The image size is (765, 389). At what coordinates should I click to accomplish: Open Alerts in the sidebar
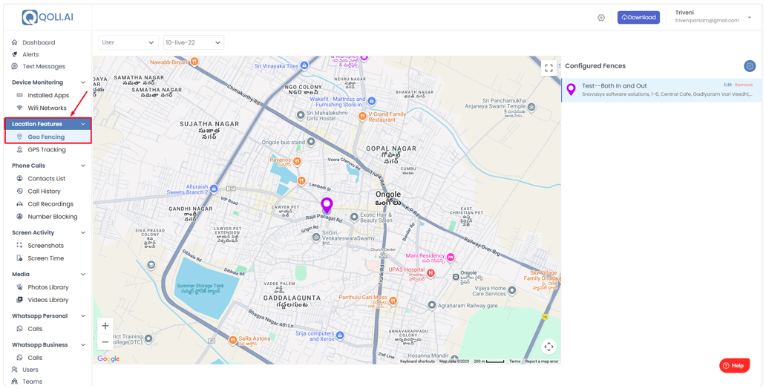[x=30, y=55]
